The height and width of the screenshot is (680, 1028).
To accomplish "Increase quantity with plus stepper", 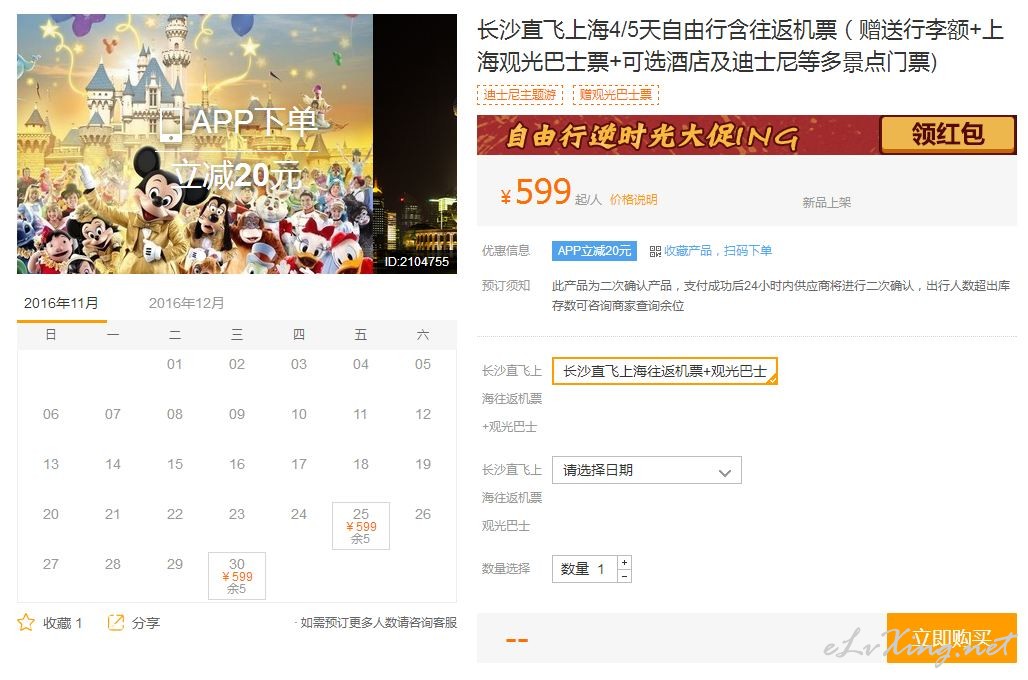I will click(625, 563).
